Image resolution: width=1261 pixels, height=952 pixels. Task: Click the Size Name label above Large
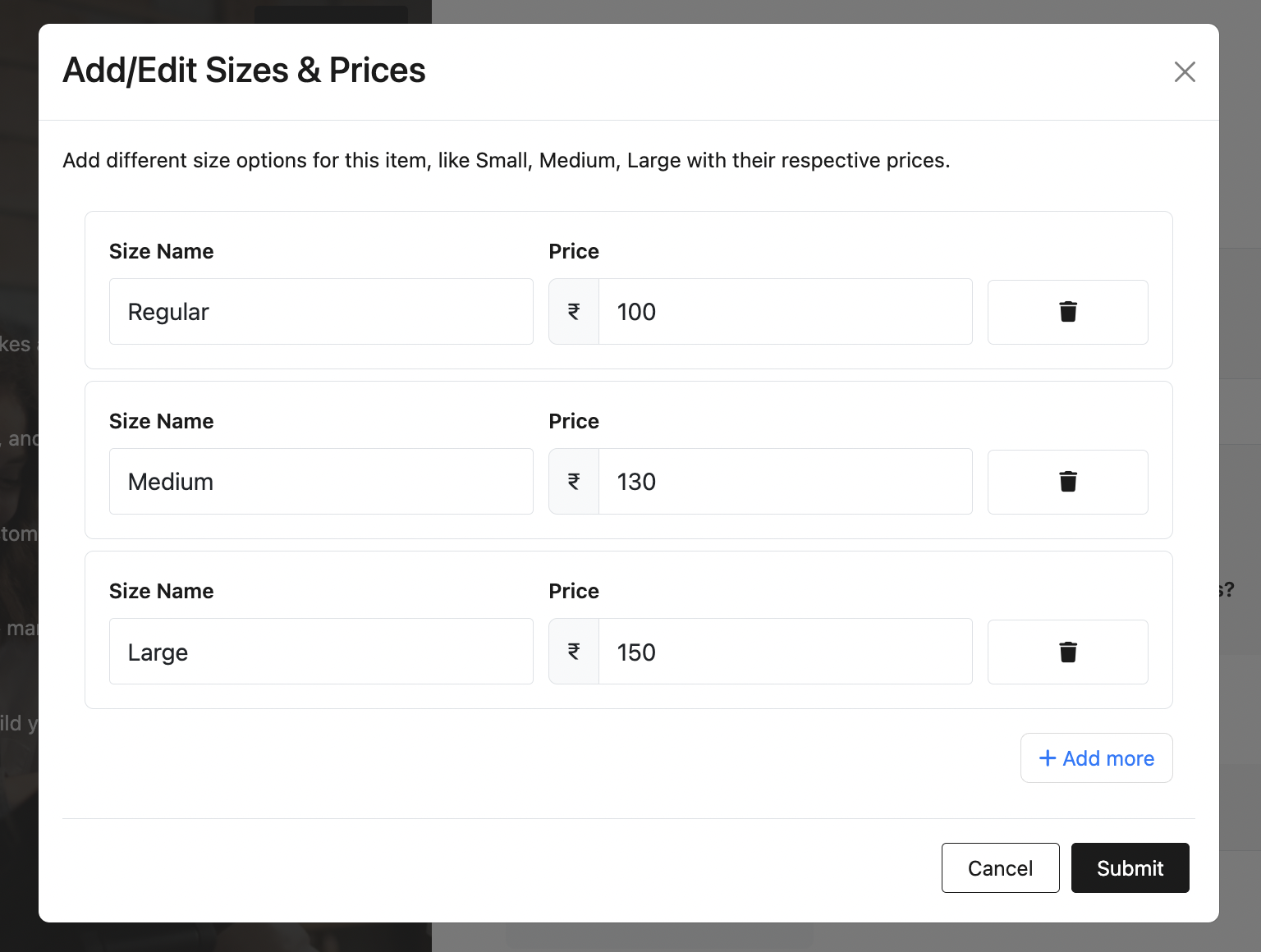[x=162, y=592]
